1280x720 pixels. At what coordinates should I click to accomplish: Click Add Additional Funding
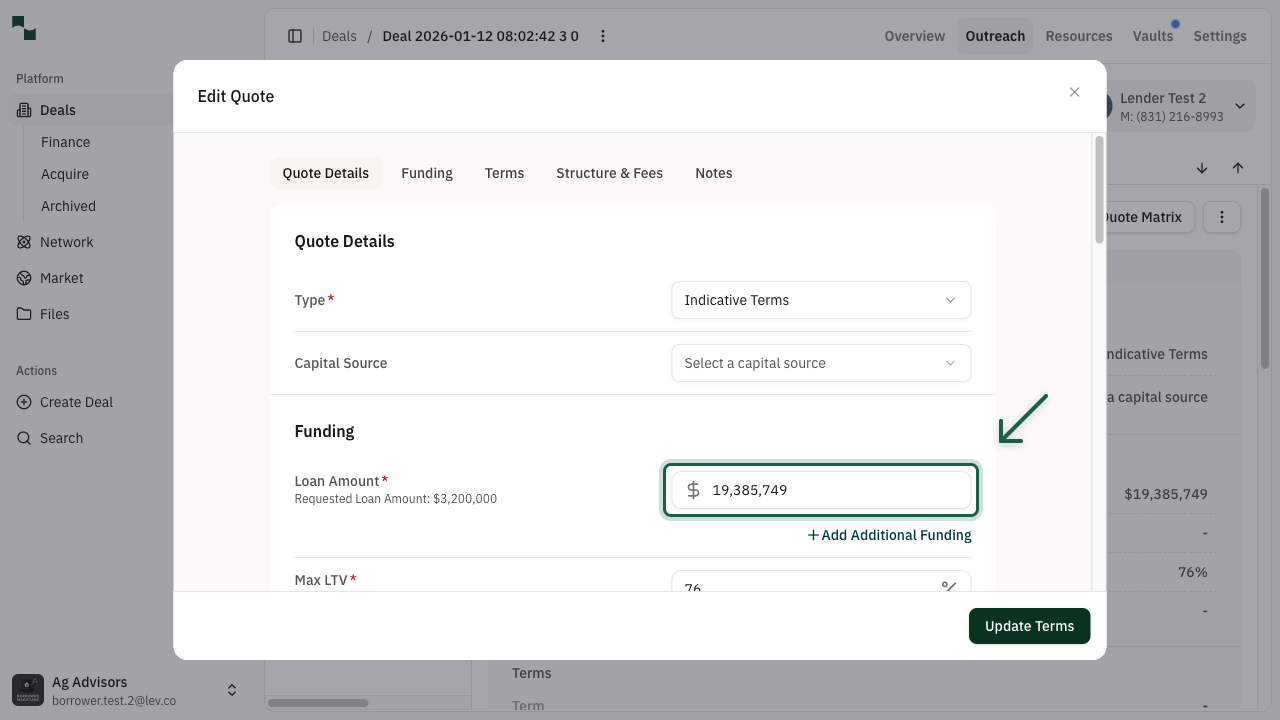(x=888, y=535)
